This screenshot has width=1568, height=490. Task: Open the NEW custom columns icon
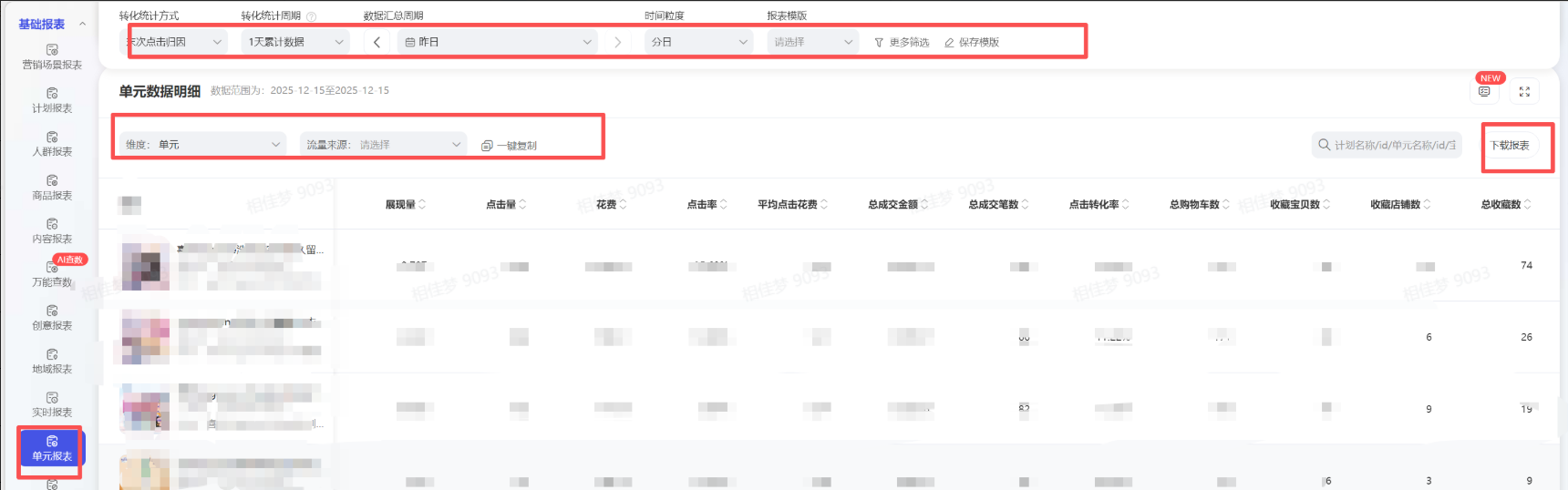point(1484,91)
